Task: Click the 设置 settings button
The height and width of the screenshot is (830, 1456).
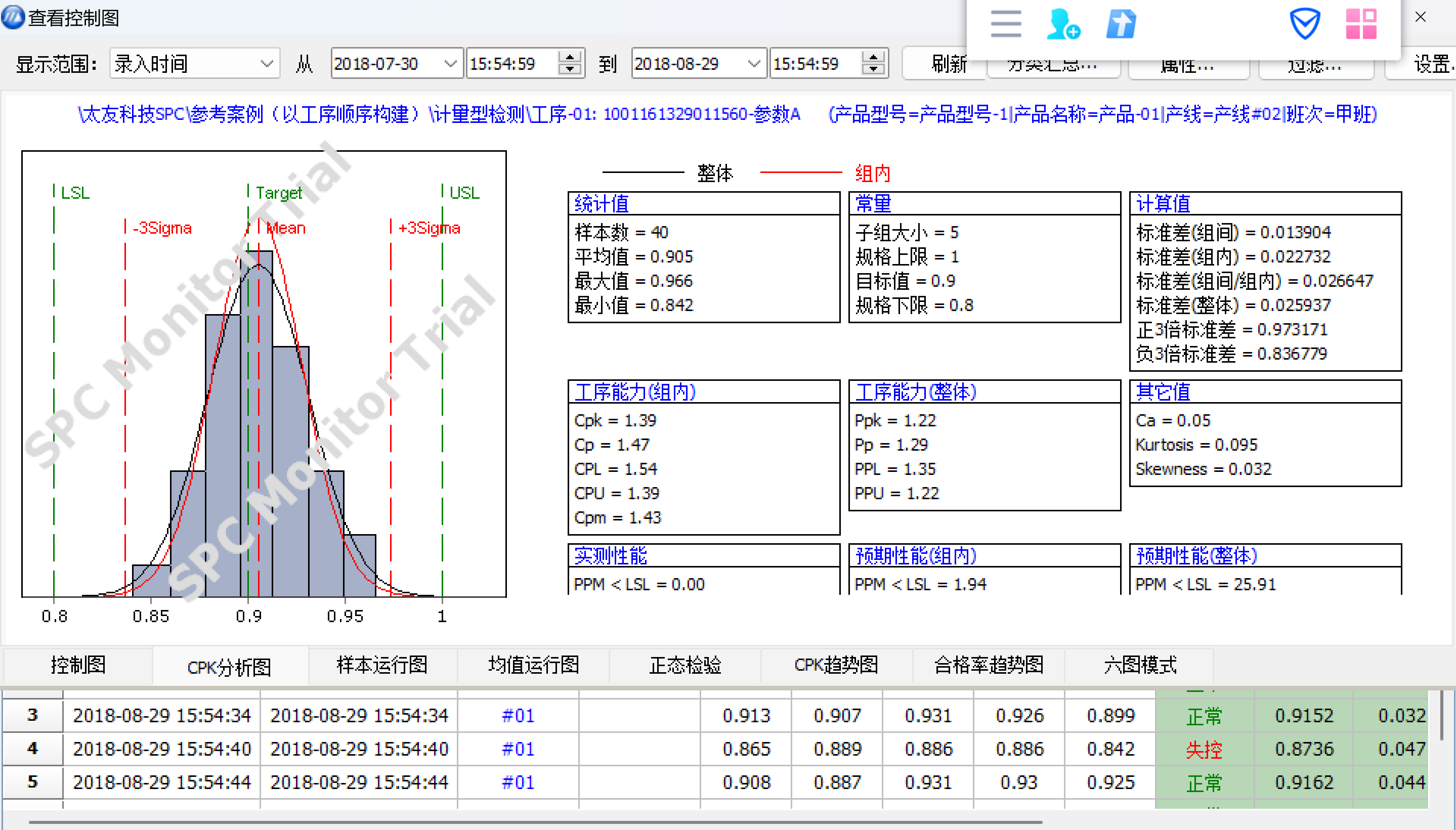Action: tap(1431, 63)
